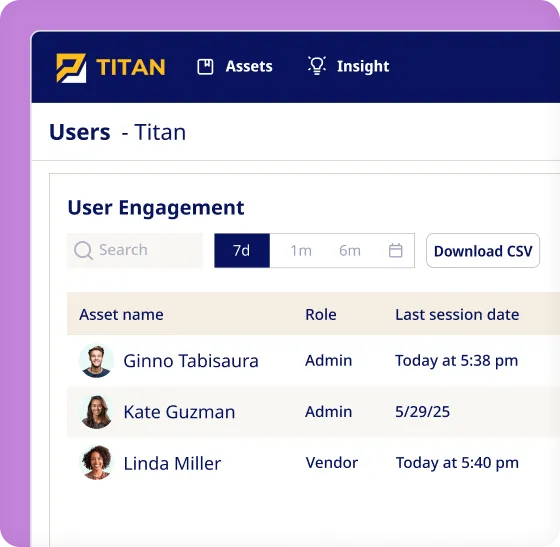
Task: Select the 6m time range
Action: tap(350, 251)
